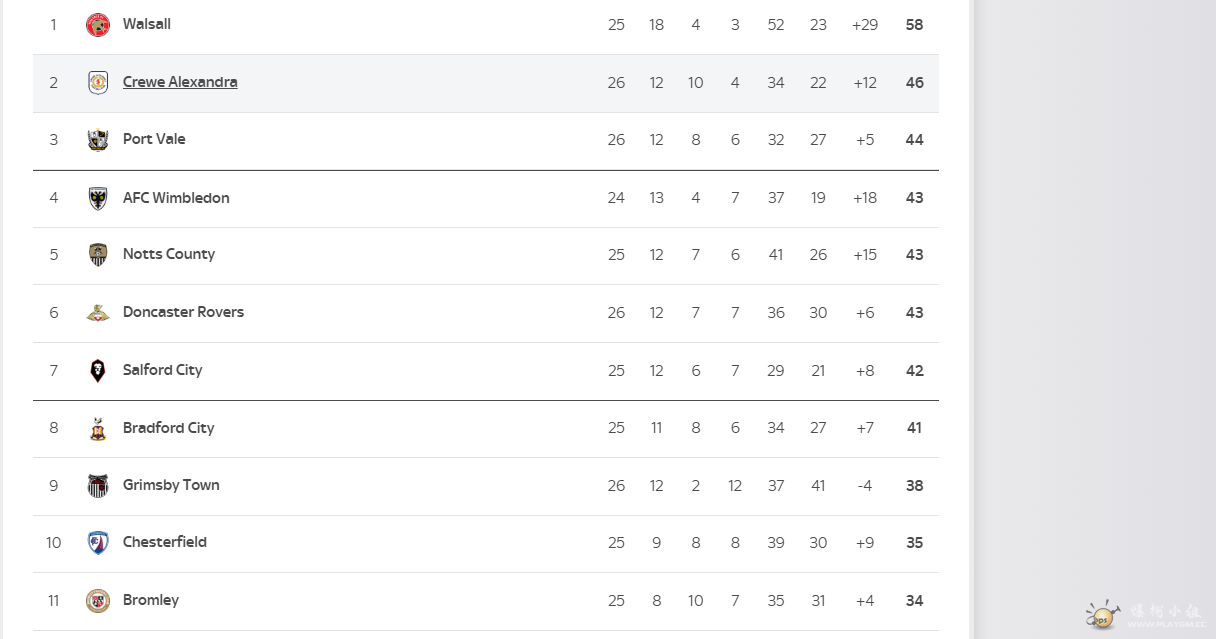1216x639 pixels.
Task: Open the Crewe Alexandra team link
Action: click(x=180, y=82)
